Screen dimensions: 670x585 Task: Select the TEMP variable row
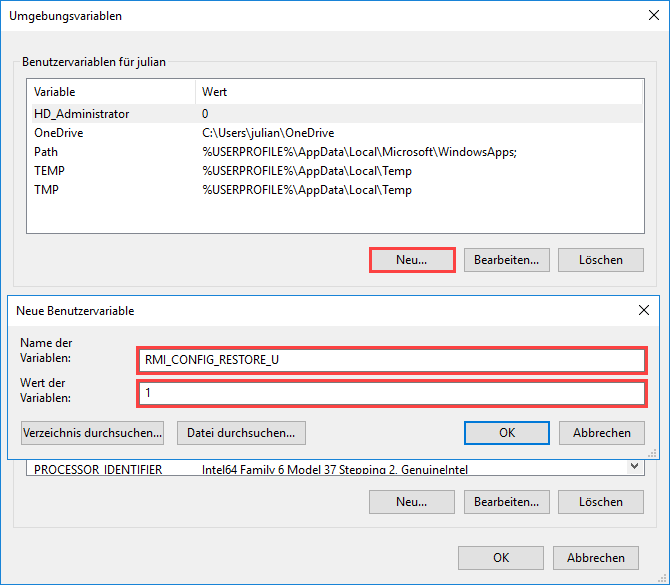pyautogui.click(x=337, y=171)
